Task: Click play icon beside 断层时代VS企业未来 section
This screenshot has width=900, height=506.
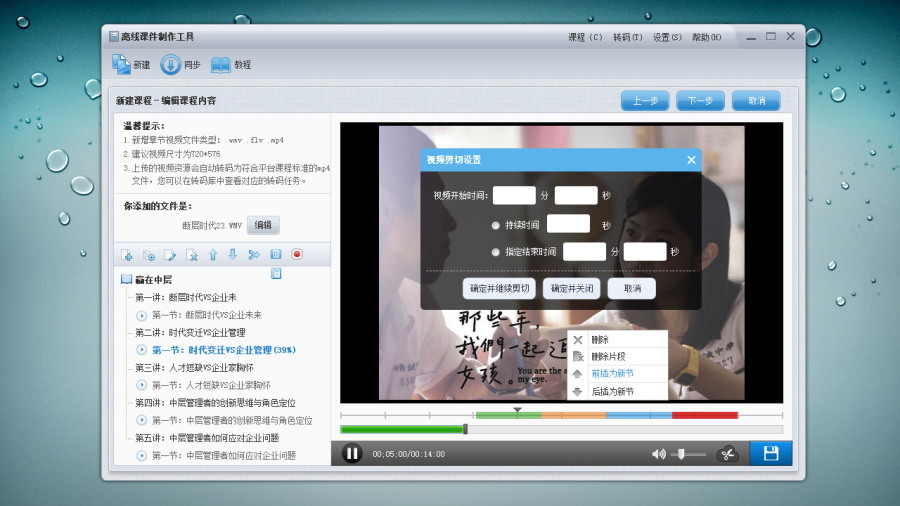Action: click(142, 315)
